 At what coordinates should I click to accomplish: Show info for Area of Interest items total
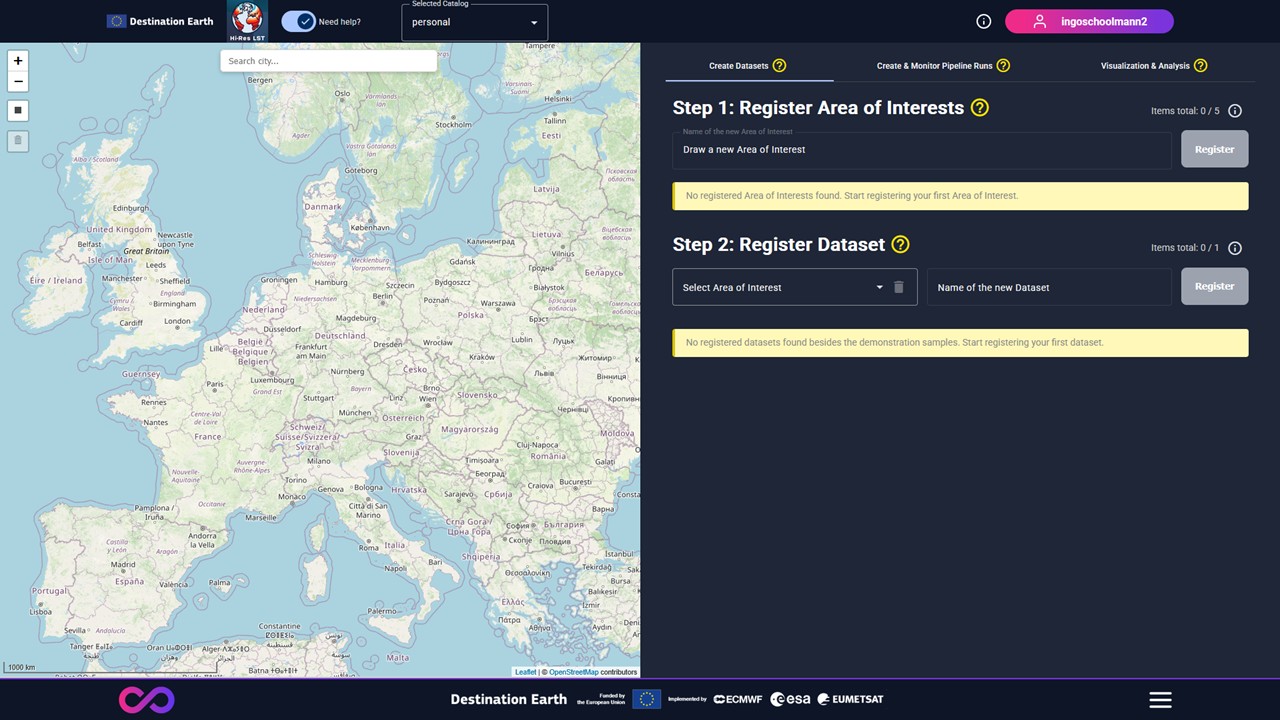tap(1235, 111)
